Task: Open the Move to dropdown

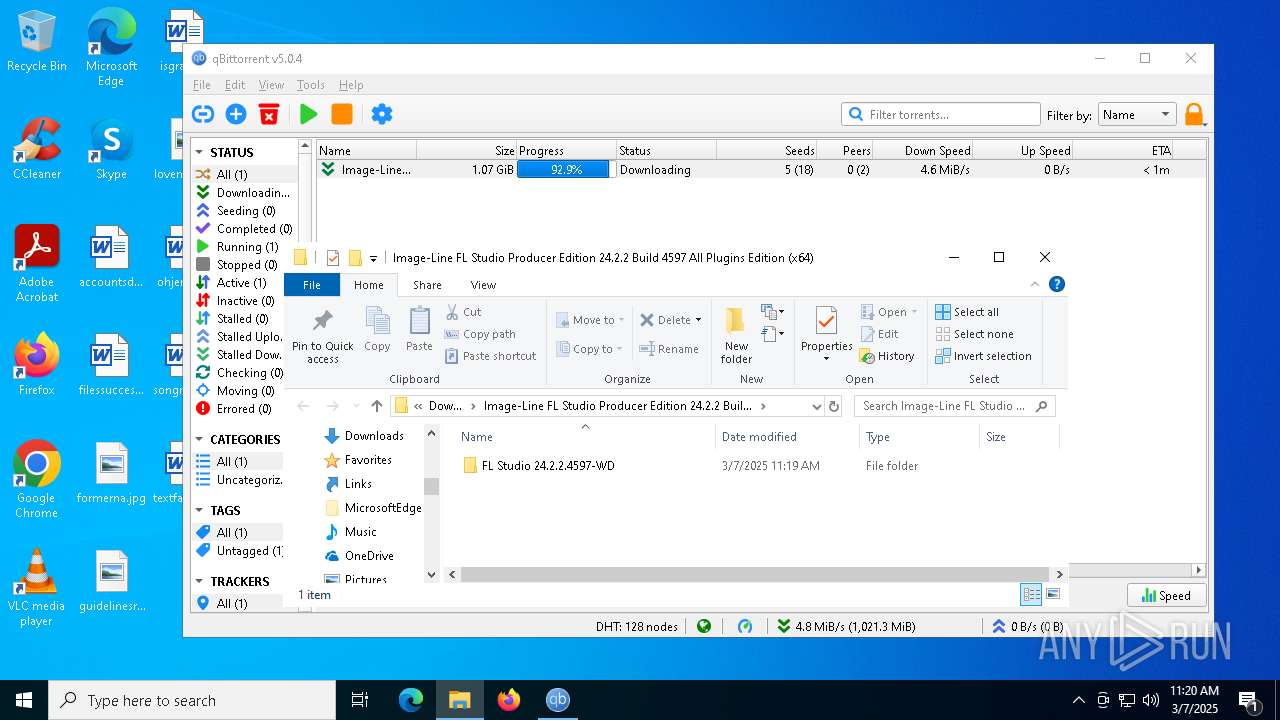Action: [x=590, y=320]
